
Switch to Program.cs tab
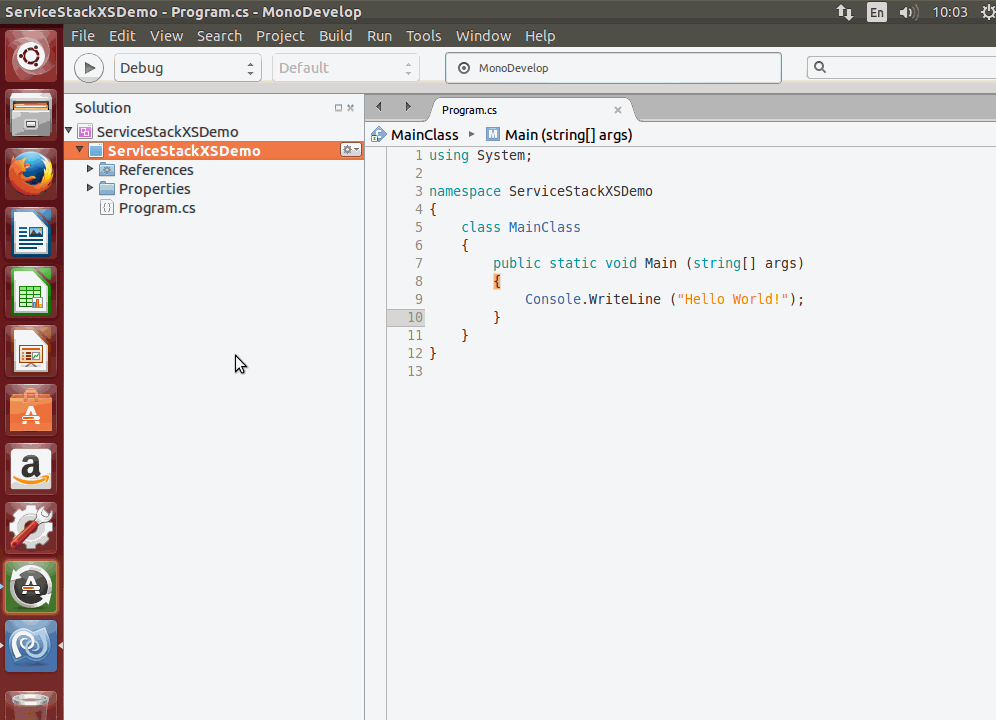469,110
